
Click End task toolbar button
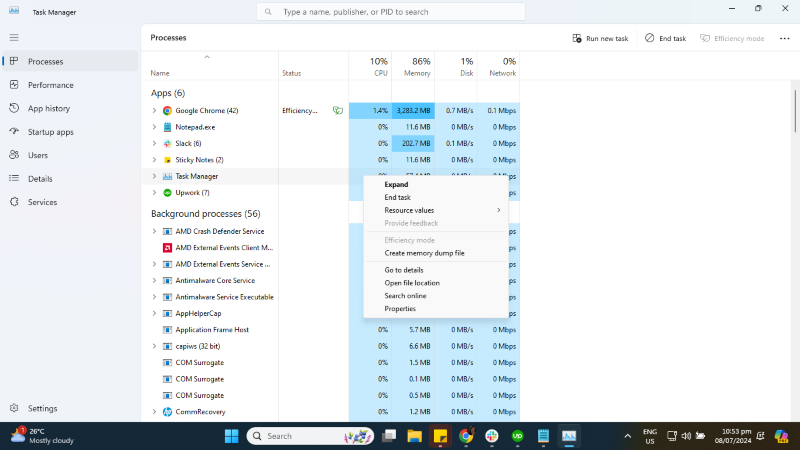pyautogui.click(x=666, y=38)
